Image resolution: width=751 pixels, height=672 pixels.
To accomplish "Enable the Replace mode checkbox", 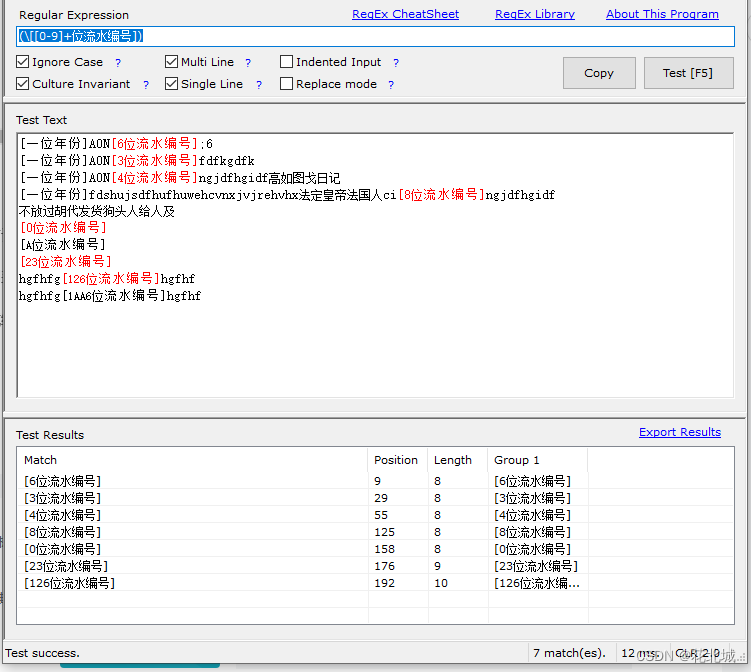I will (x=286, y=84).
